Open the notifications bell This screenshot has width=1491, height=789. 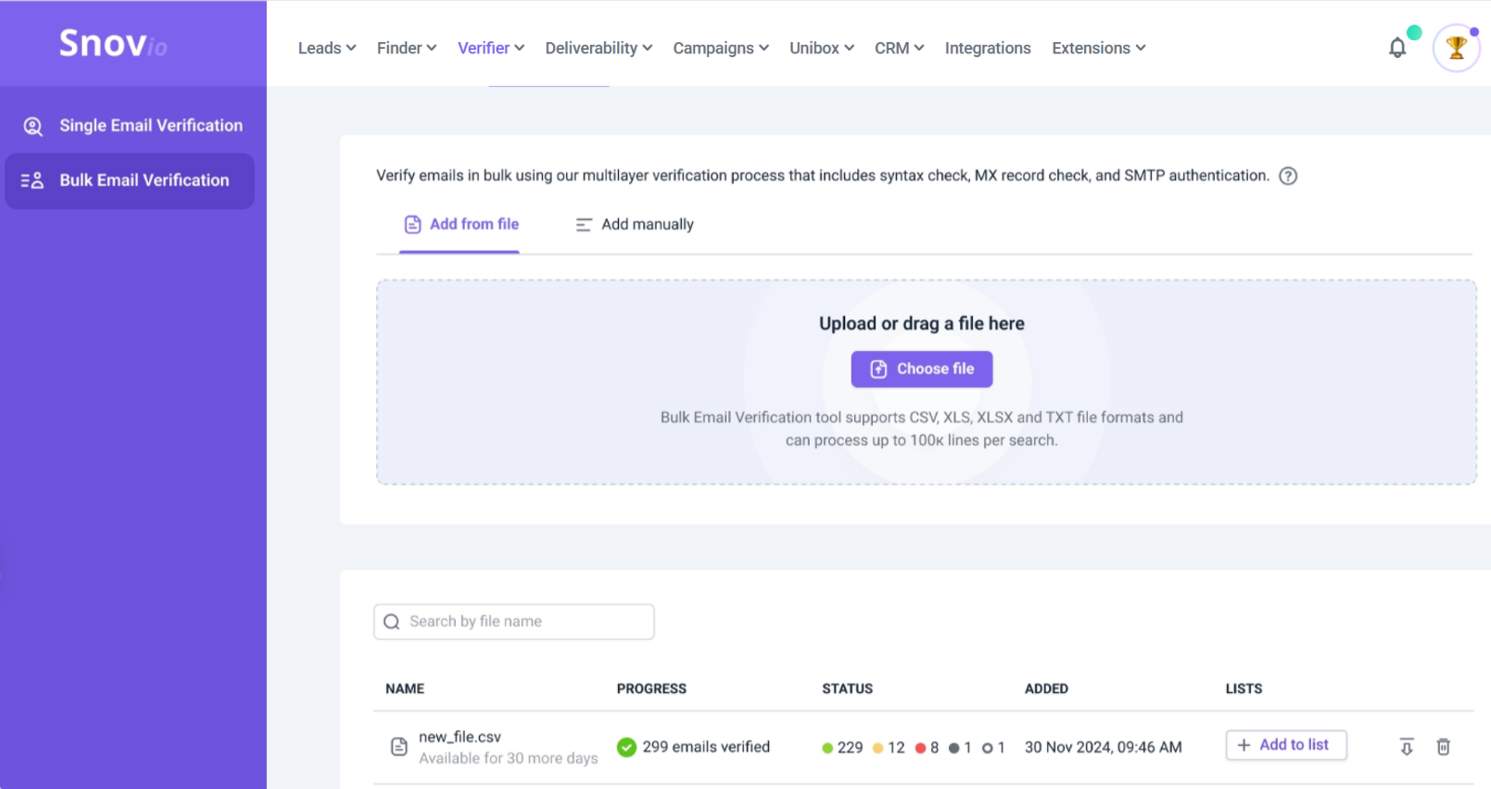pos(1397,48)
